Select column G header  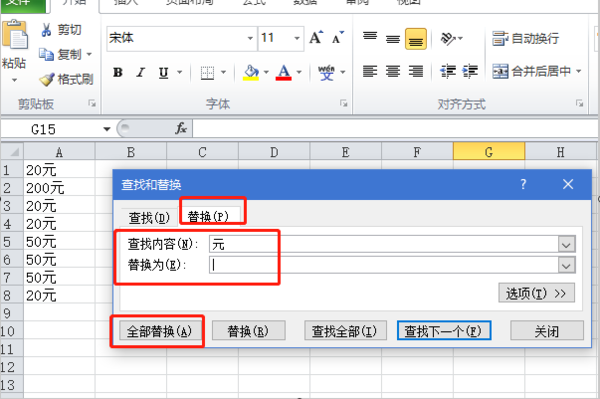(x=489, y=152)
